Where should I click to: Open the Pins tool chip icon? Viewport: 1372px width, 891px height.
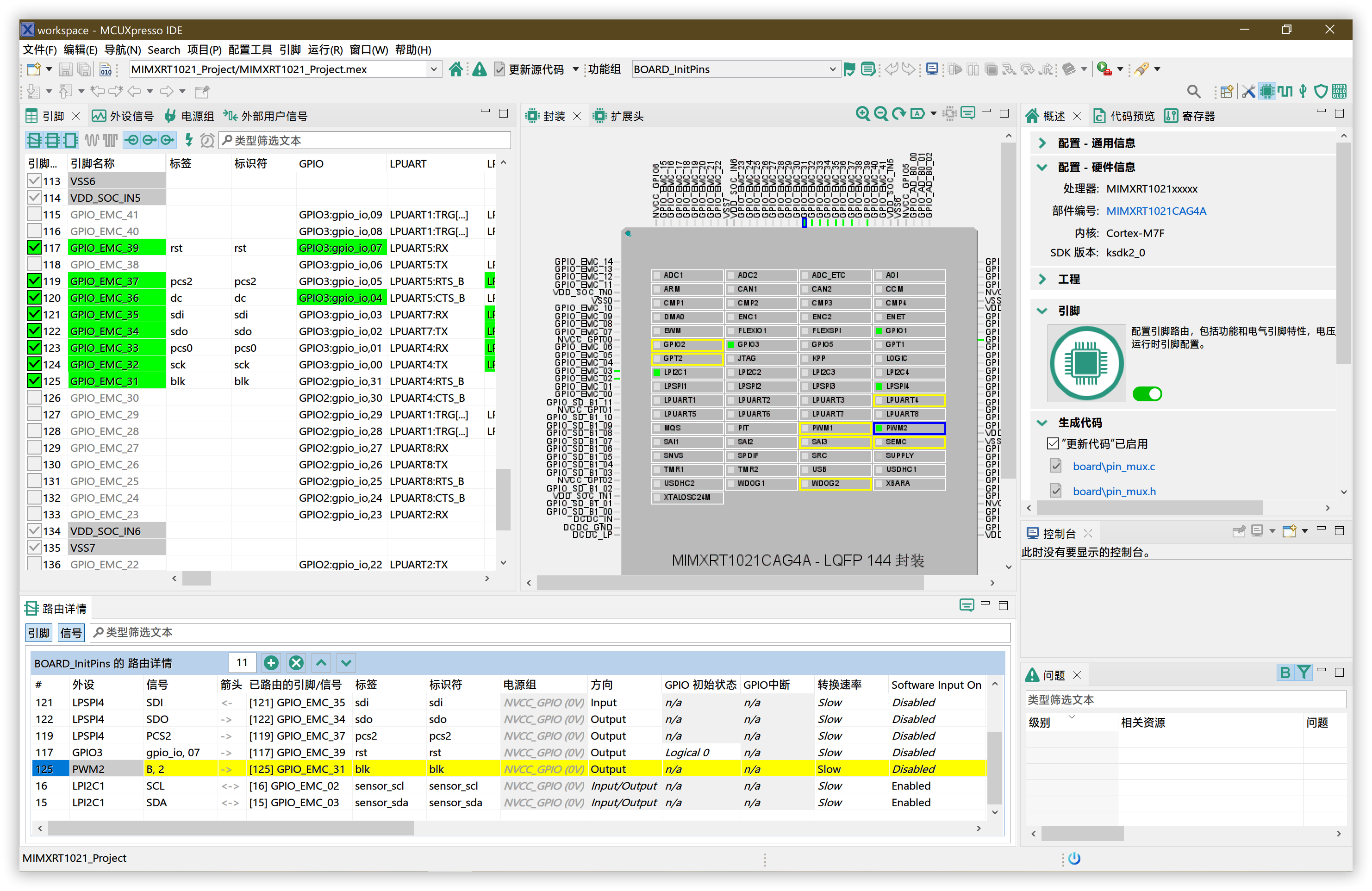[x=1266, y=91]
